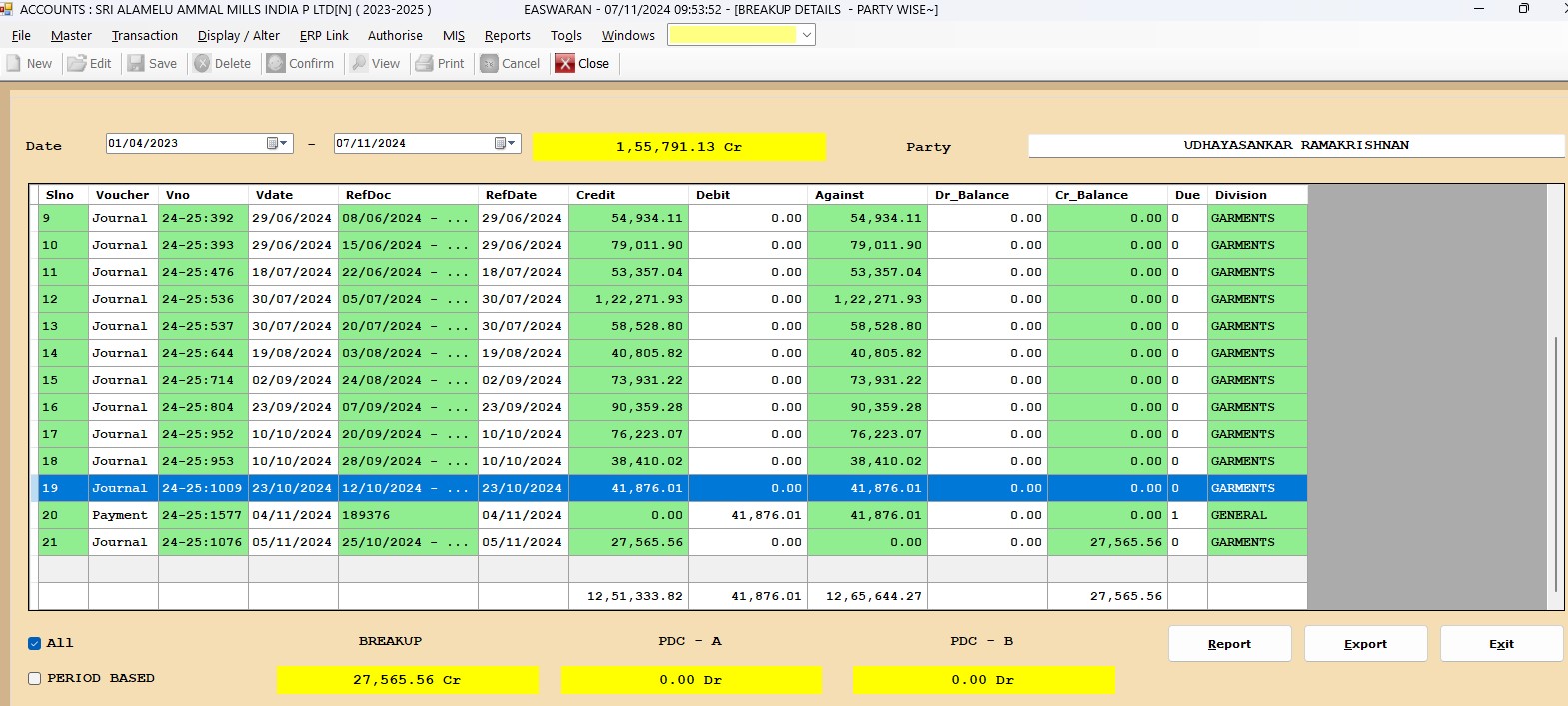Open the Transaction menu
The height and width of the screenshot is (706, 1568).
(x=144, y=36)
